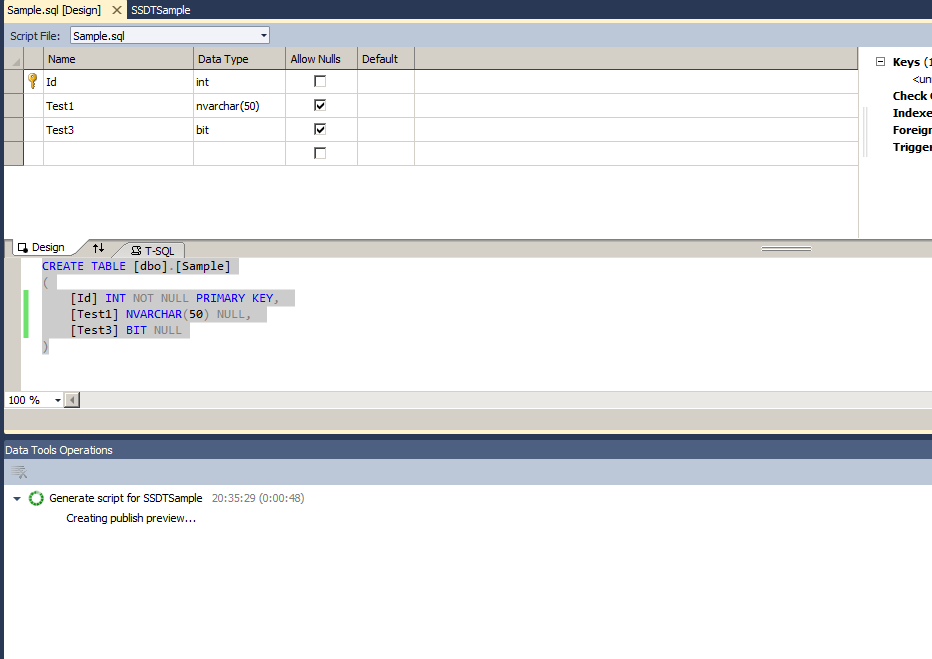Click the left scroll arrow beside the zoom control
The image size is (932, 659).
pos(71,399)
